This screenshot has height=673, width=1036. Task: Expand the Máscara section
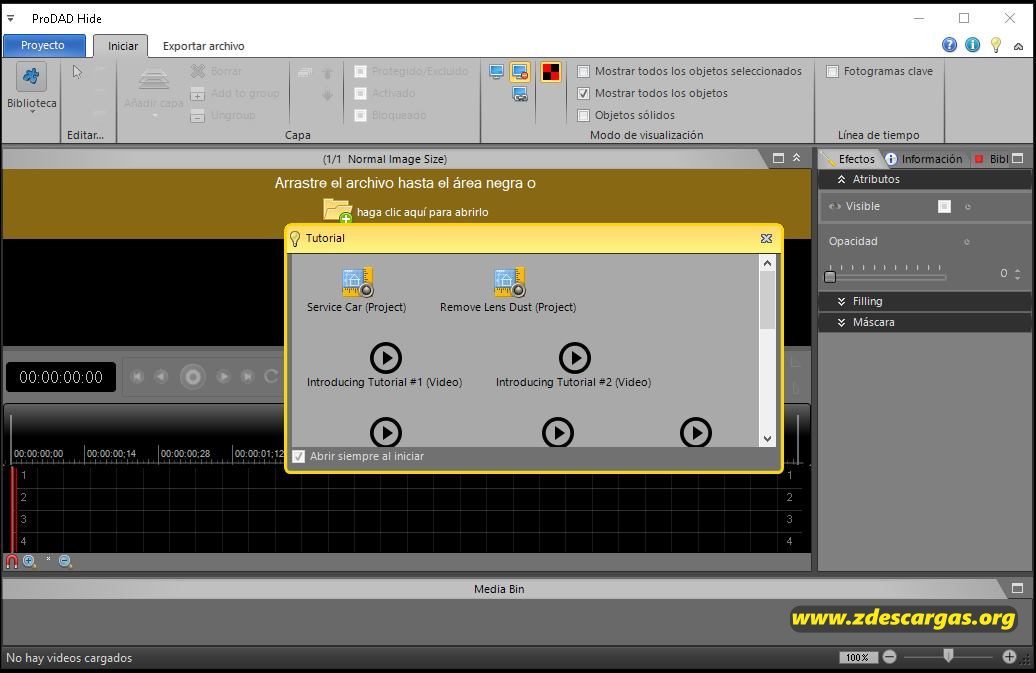[841, 322]
